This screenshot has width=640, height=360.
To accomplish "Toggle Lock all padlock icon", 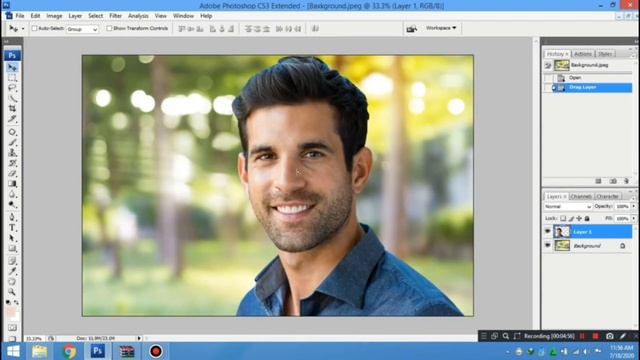I will click(587, 219).
